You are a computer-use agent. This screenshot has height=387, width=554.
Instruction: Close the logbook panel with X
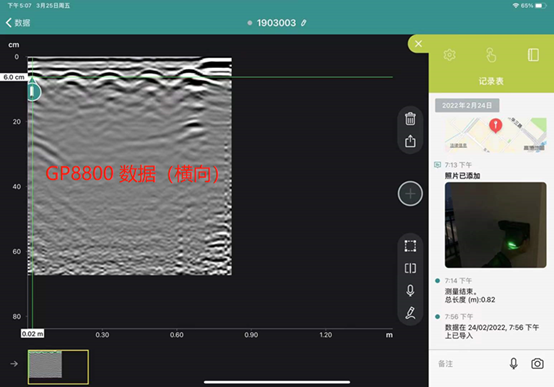[x=418, y=44]
